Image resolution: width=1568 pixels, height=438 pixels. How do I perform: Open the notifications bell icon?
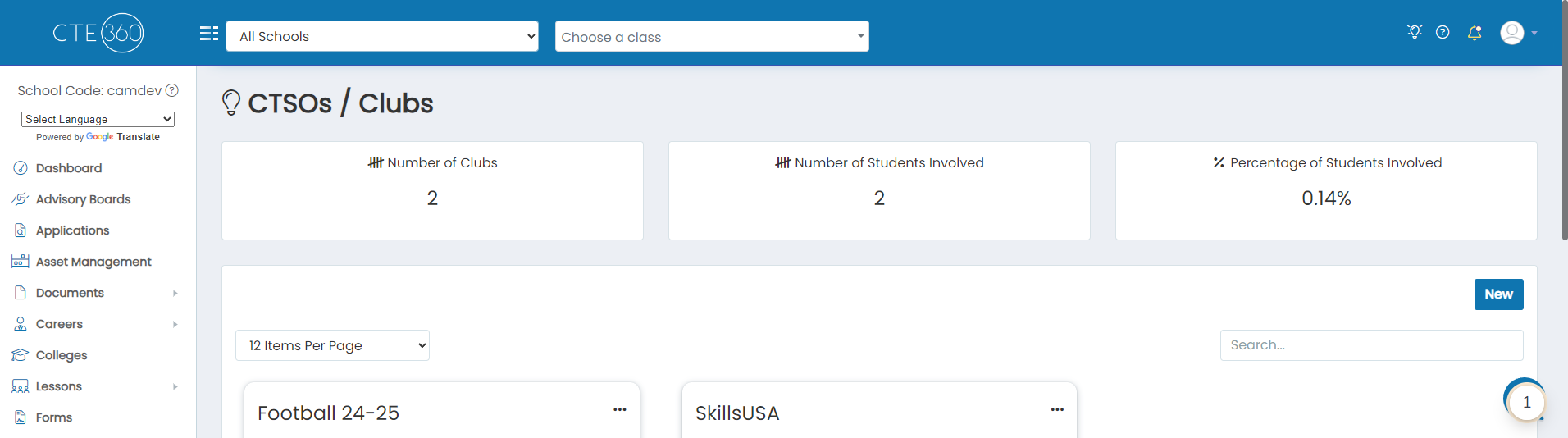pyautogui.click(x=1475, y=33)
